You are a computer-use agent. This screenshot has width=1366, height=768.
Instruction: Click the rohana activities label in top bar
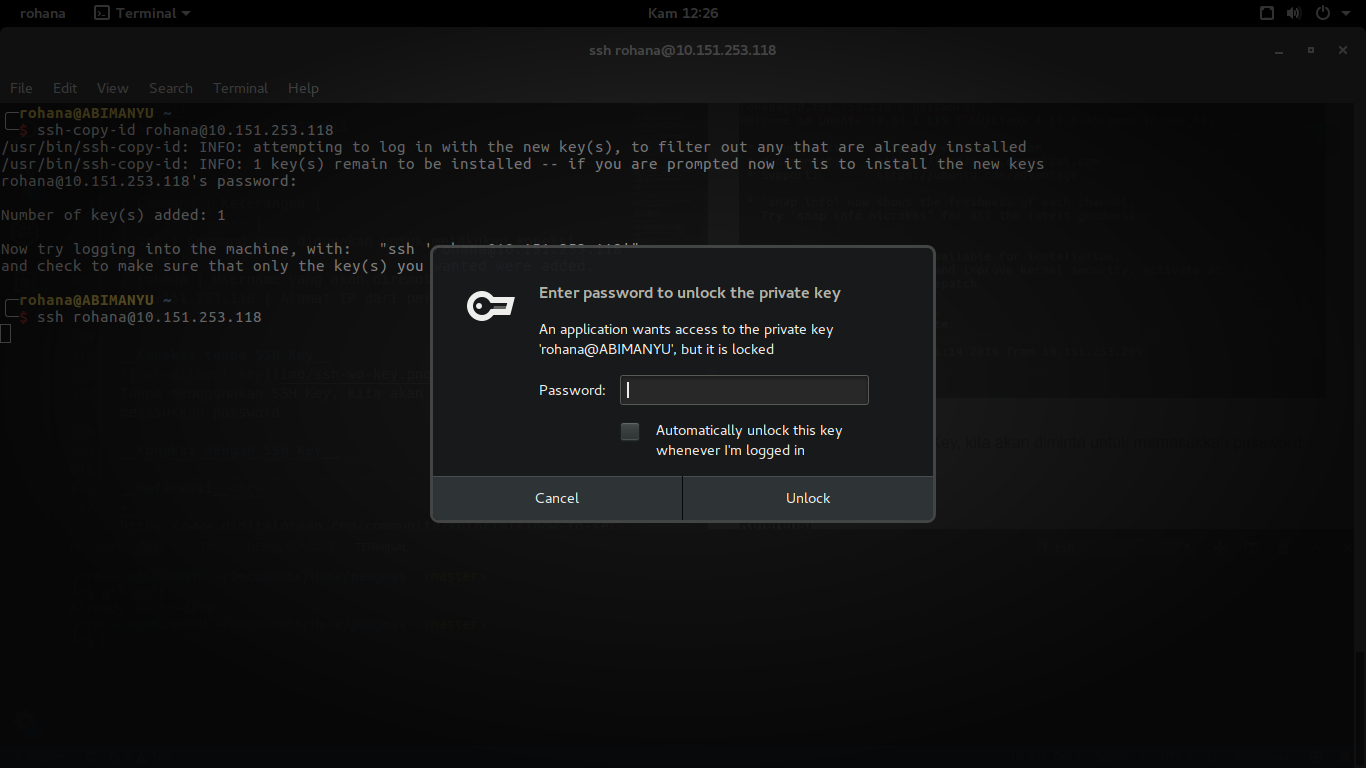click(42, 13)
